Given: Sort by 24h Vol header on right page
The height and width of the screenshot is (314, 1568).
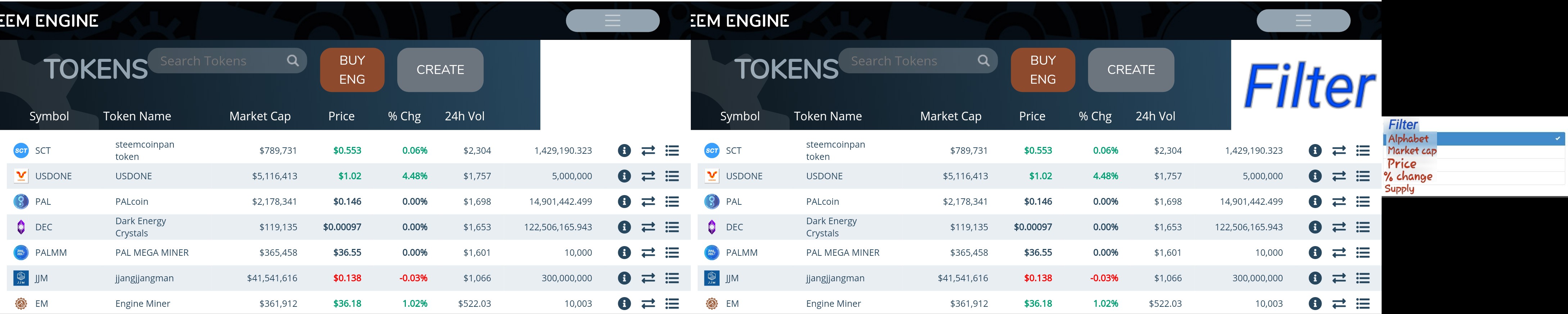Looking at the screenshot, I should (x=1155, y=116).
